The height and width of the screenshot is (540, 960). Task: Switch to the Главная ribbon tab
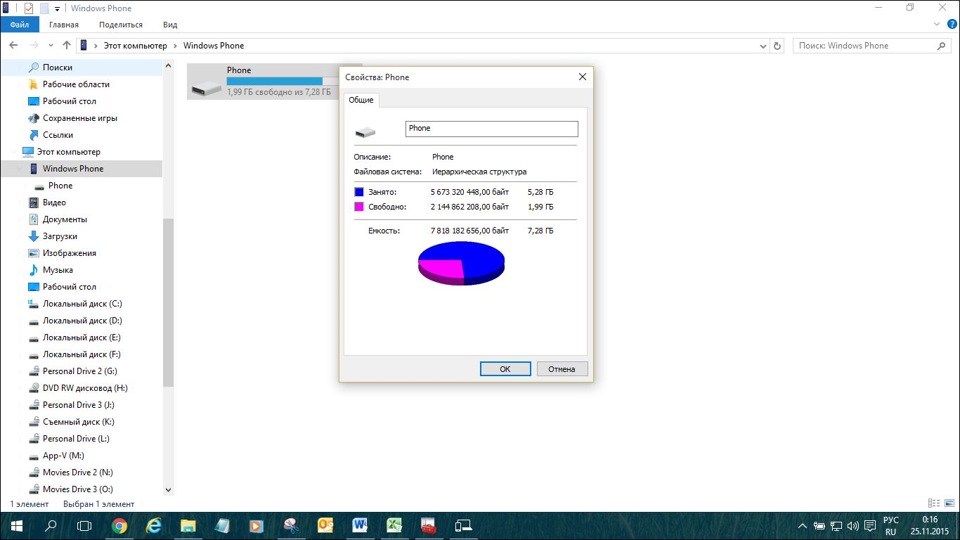(x=64, y=24)
